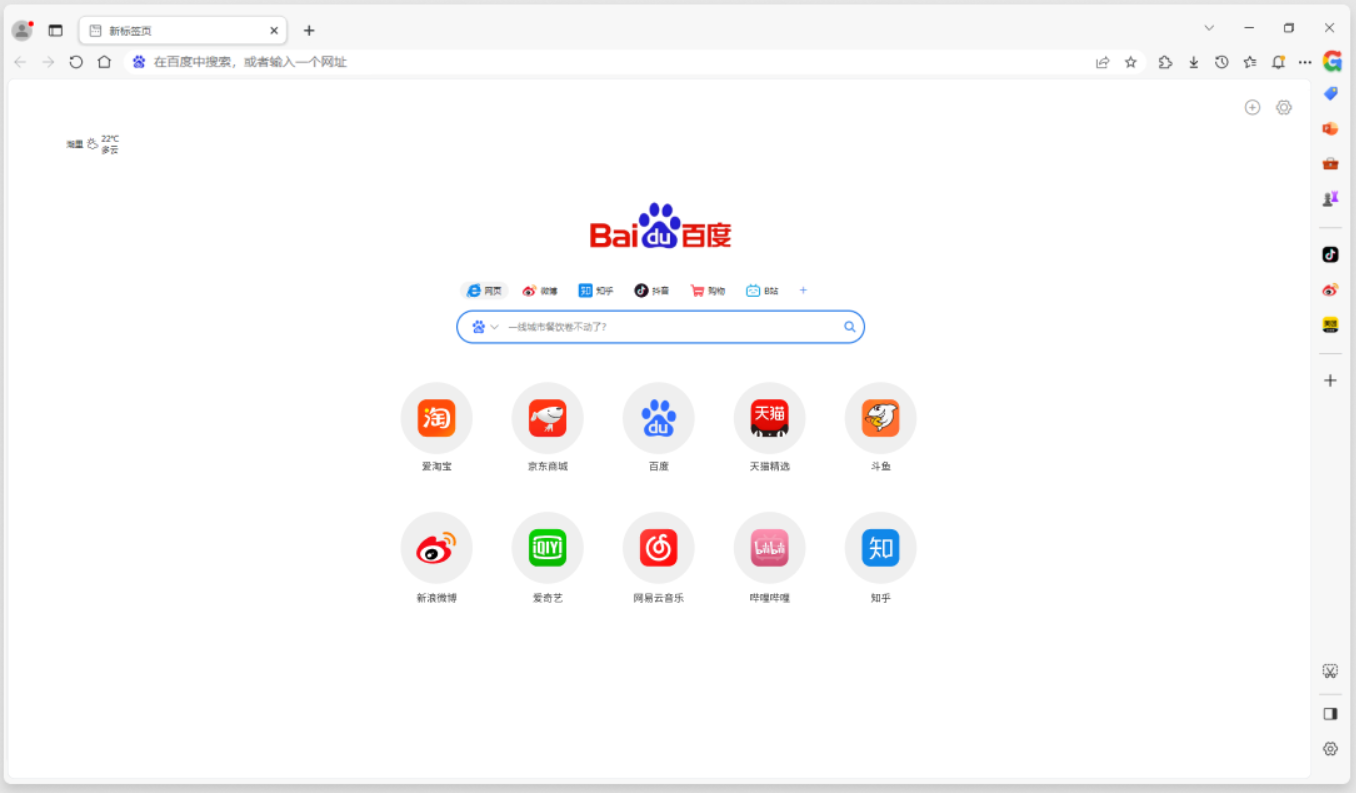Open the screenshot tool in the bottom sidebar
Image resolution: width=1356 pixels, height=793 pixels.
(x=1330, y=670)
